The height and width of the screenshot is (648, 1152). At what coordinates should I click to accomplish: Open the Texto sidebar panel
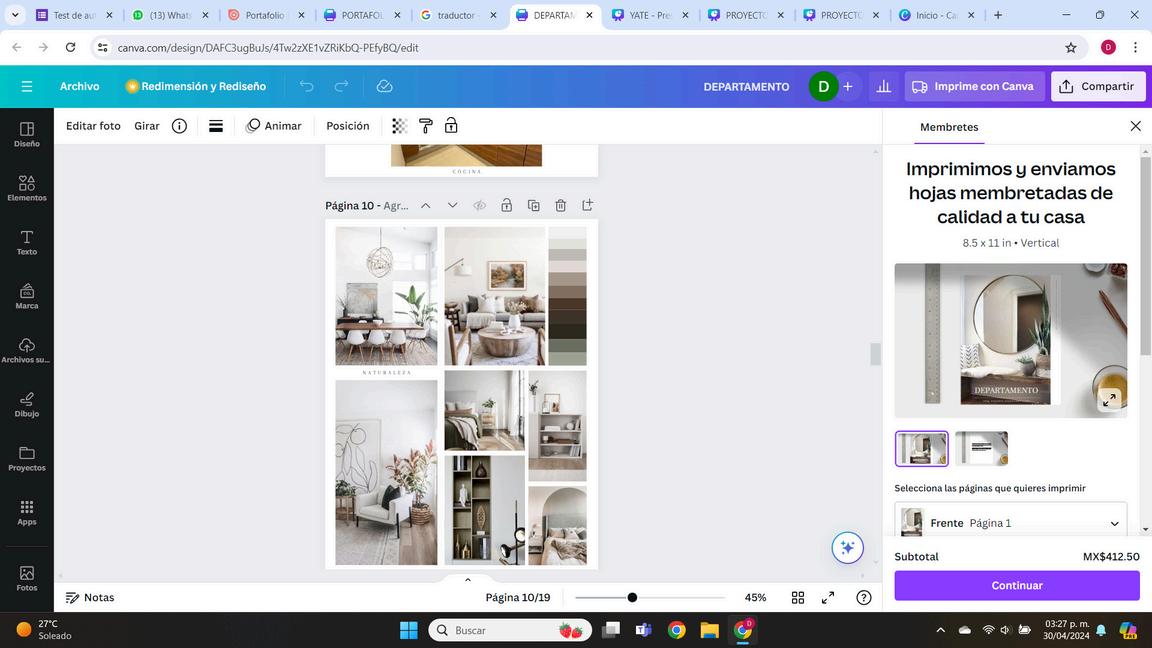point(26,242)
